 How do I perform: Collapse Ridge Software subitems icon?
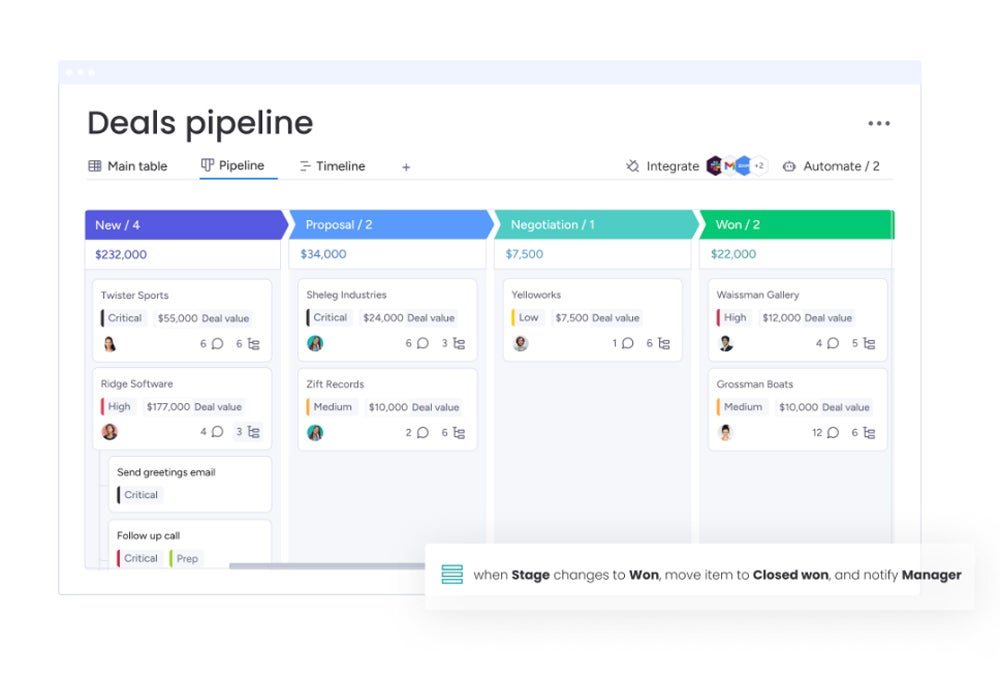click(x=254, y=432)
